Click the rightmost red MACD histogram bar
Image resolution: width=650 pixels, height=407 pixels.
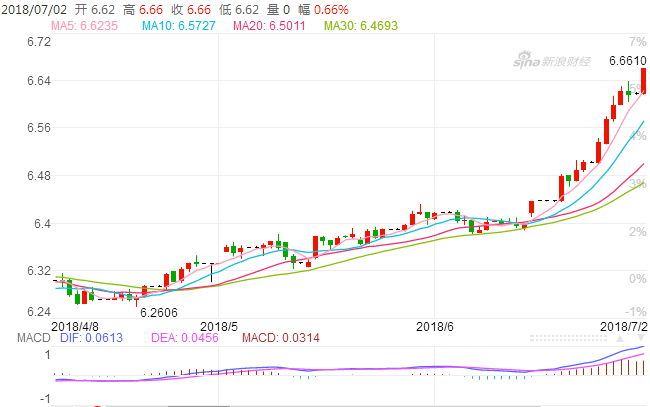[644, 364]
